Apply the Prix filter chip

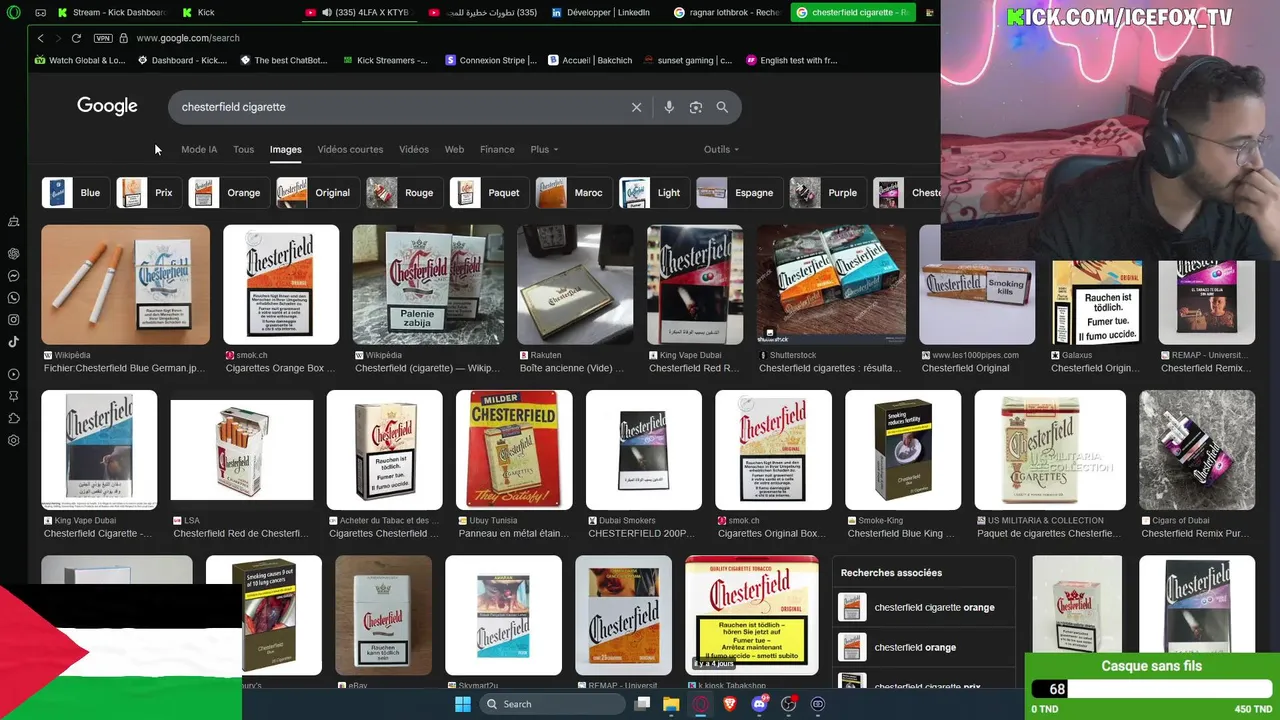click(x=148, y=192)
